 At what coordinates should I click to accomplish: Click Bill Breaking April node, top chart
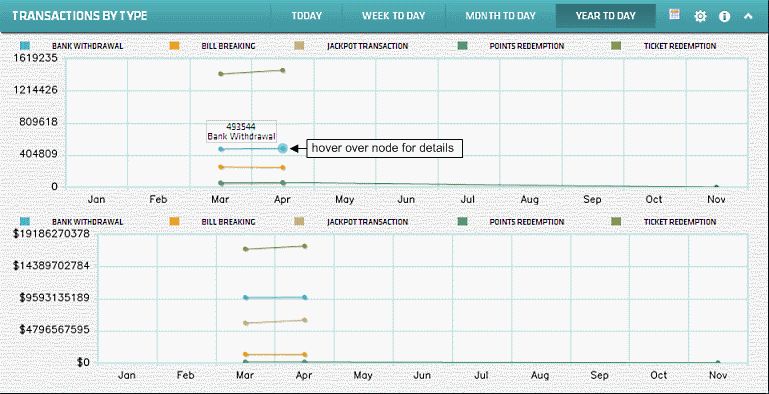pyautogui.click(x=282, y=168)
